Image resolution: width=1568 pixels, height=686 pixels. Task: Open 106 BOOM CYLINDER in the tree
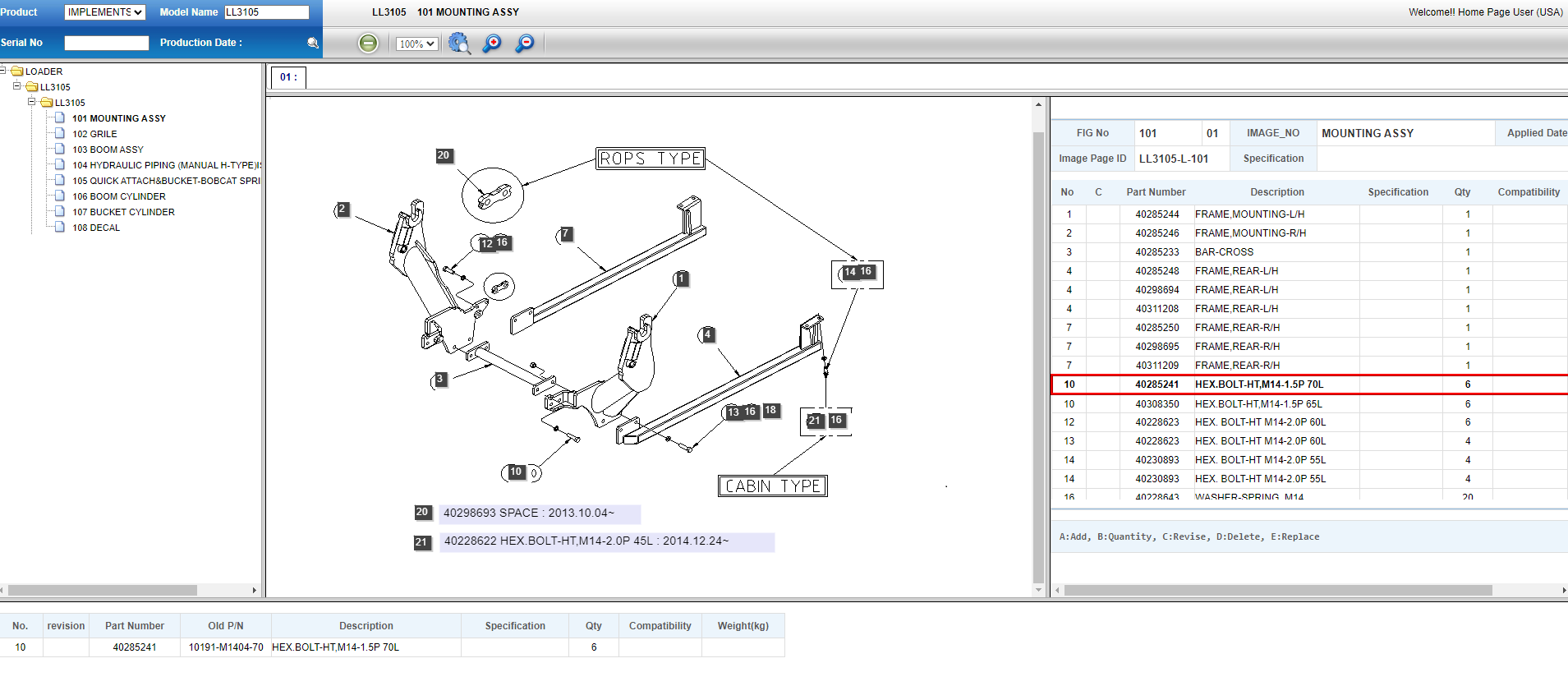(x=119, y=196)
